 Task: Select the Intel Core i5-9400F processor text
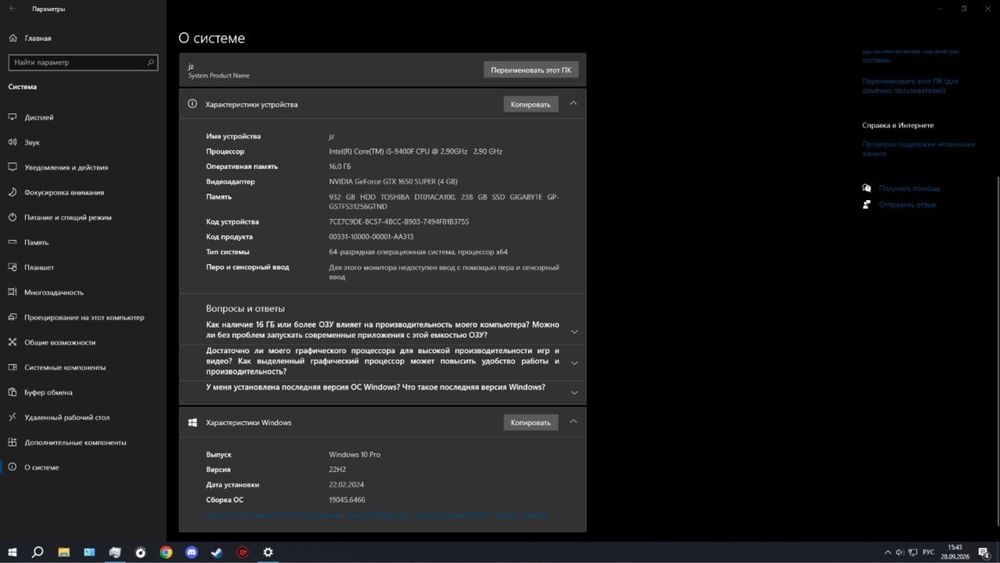point(415,151)
